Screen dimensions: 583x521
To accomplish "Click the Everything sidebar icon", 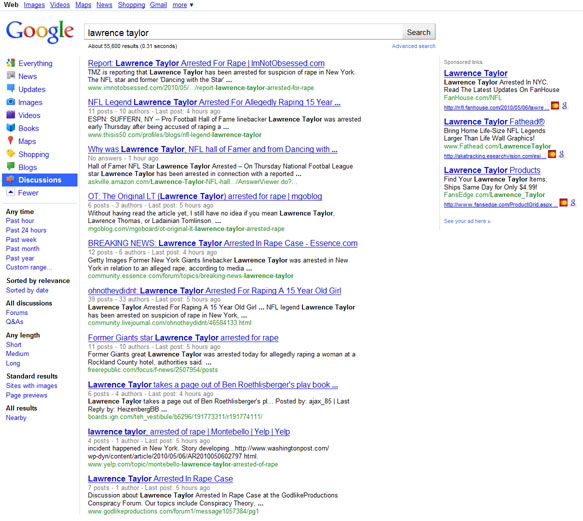I will coord(11,63).
